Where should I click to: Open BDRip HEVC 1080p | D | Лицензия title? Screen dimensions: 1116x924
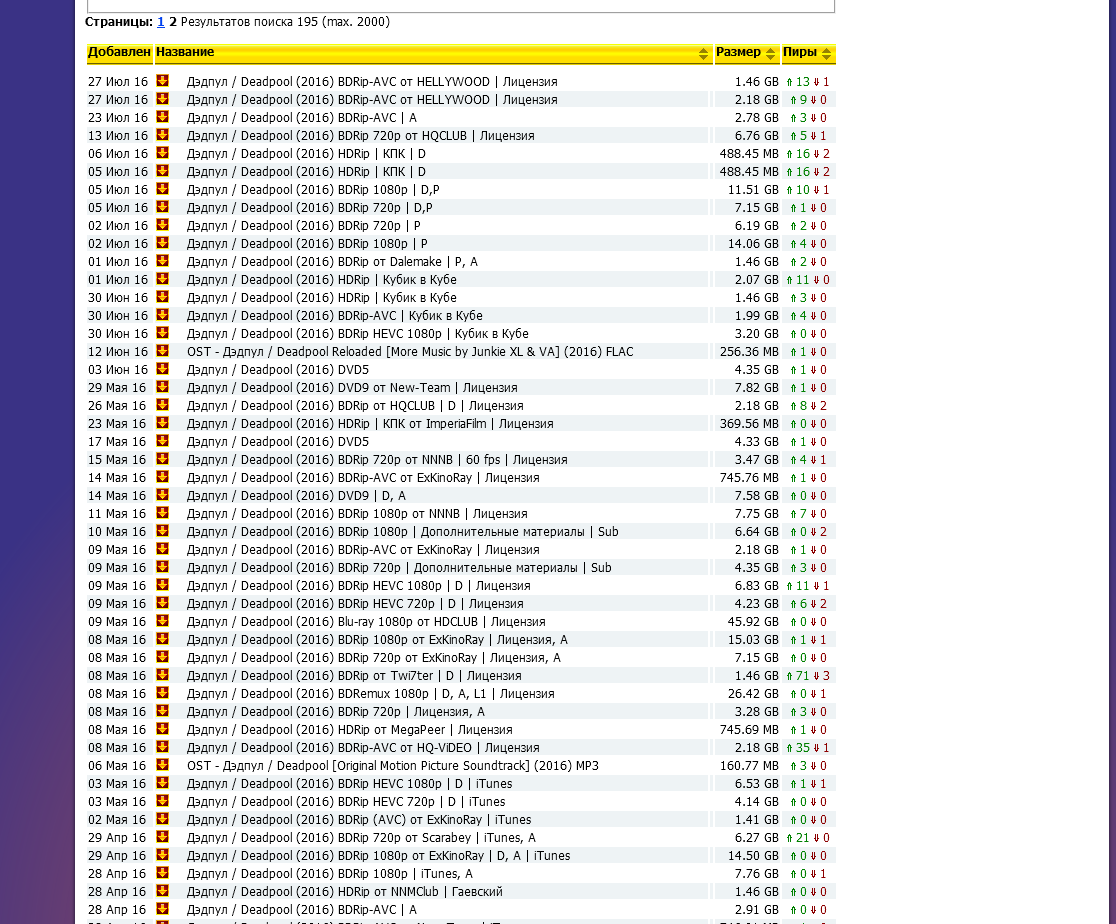359,586
